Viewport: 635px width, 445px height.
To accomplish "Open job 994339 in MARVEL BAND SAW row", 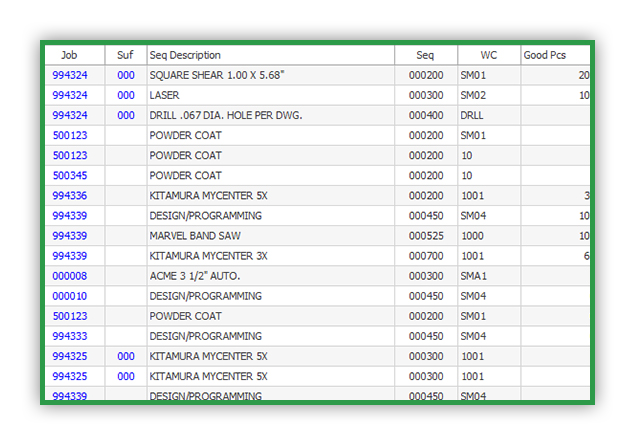I will pyautogui.click(x=70, y=236).
